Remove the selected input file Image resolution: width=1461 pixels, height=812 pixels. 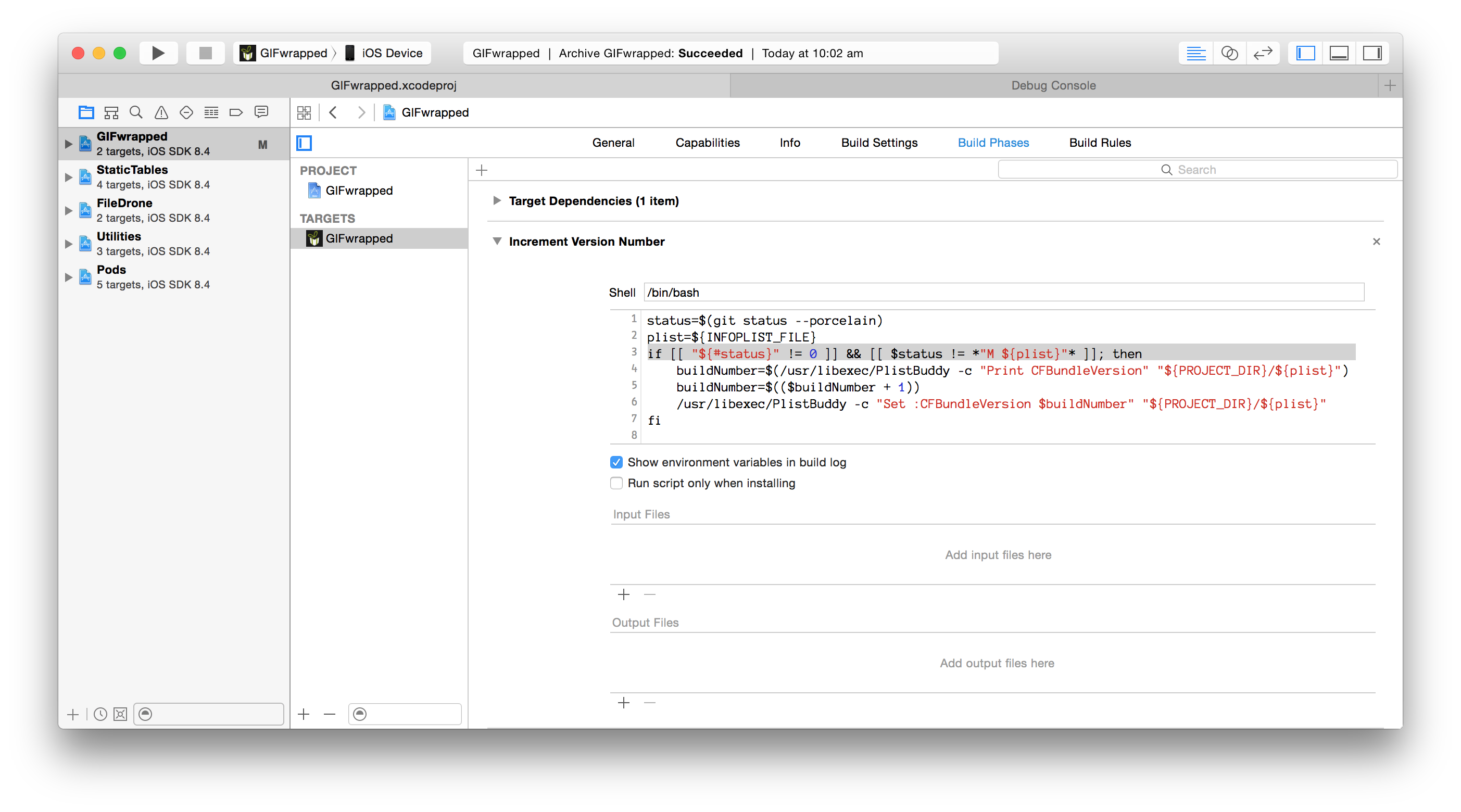[650, 594]
